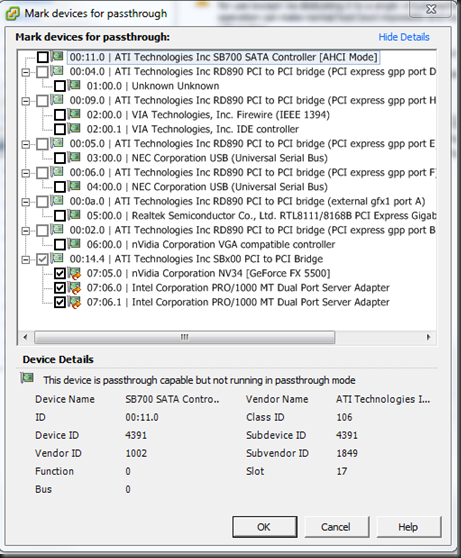Viewport: 461px width, 558px height.
Task: Click the status icon in Device Details
Action: tap(27, 378)
